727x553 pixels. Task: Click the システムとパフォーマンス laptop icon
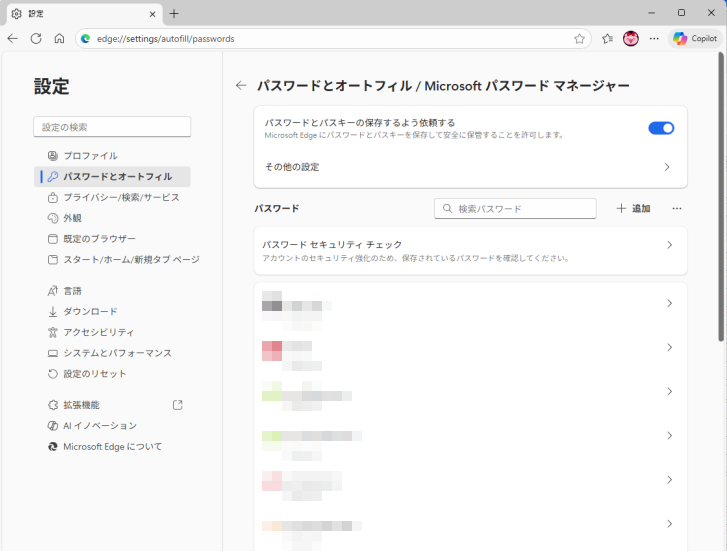point(53,353)
